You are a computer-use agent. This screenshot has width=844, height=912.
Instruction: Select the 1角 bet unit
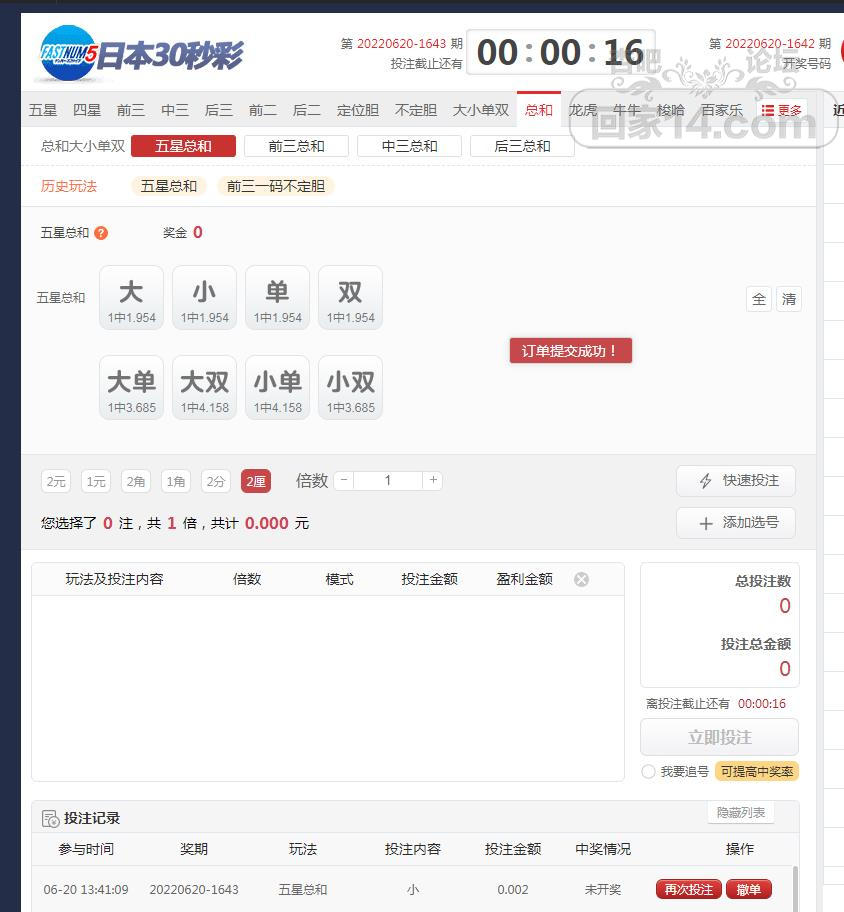coord(176,481)
